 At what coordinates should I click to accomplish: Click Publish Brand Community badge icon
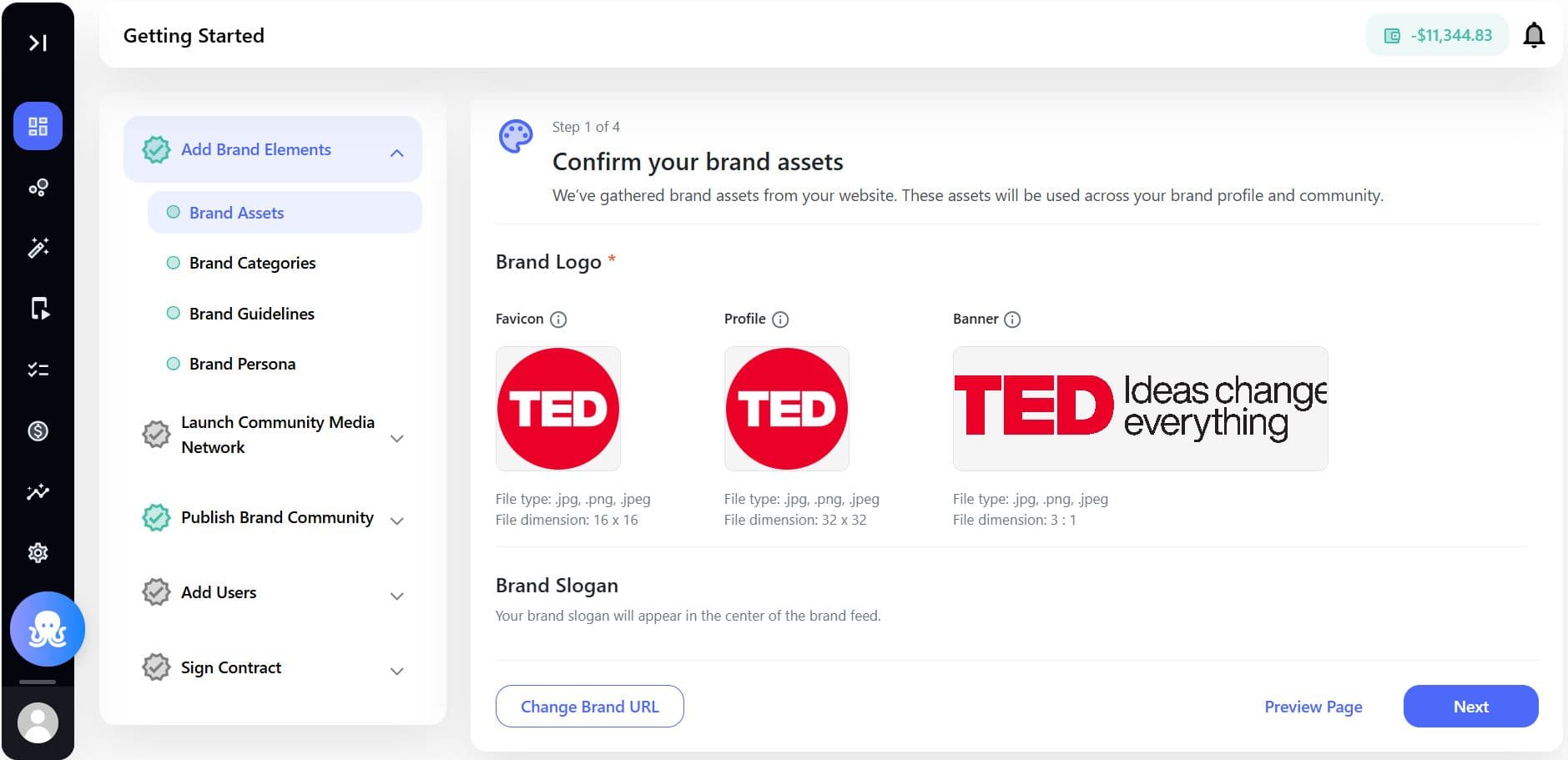[156, 518]
